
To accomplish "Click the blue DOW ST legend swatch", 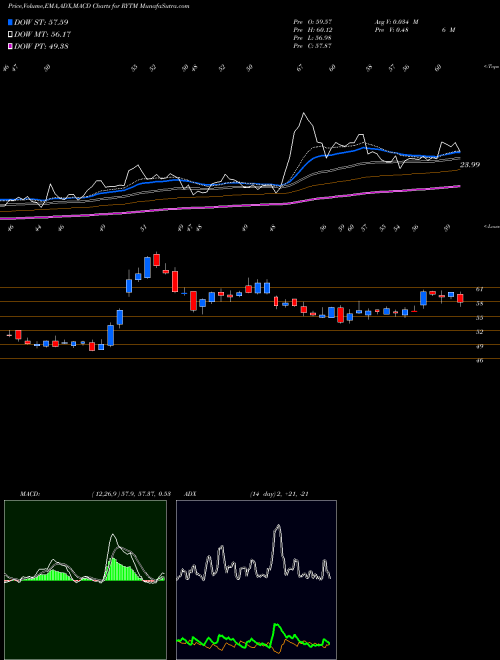I will click(10, 22).
